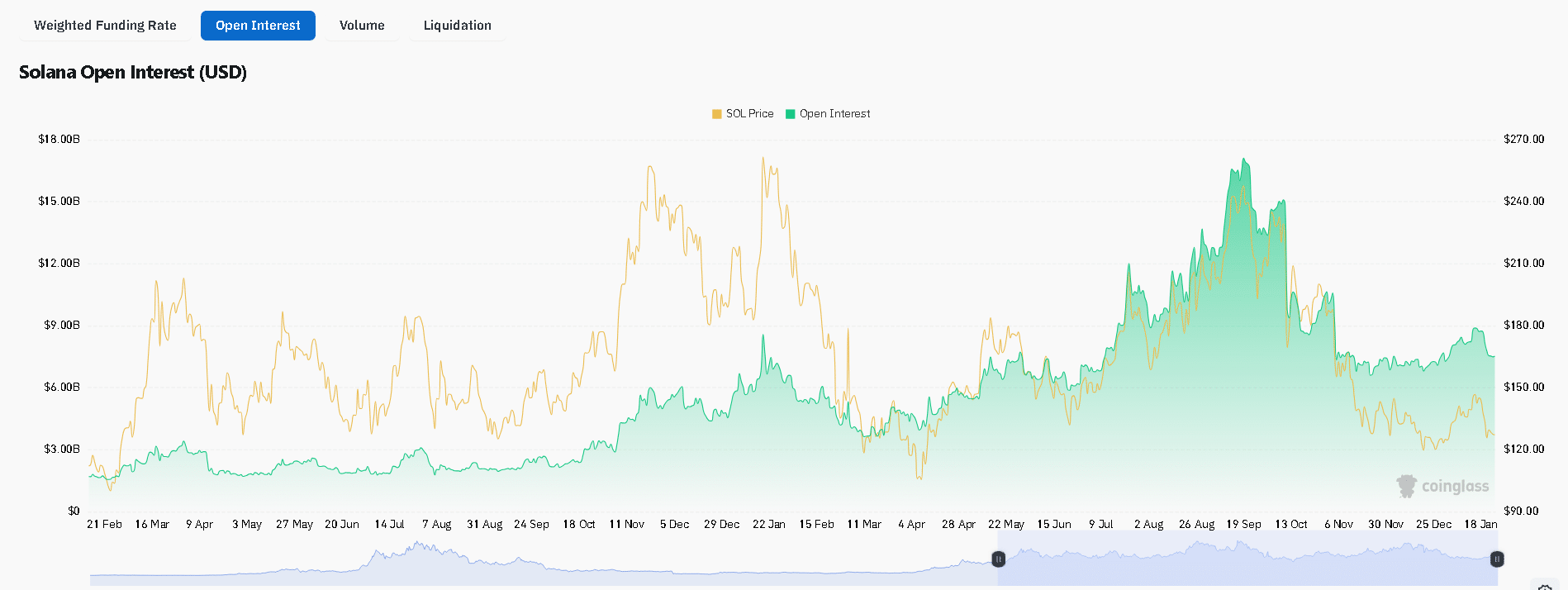Select the 22 Jan date on x-axis
This screenshot has height=590, width=1568.
[x=768, y=525]
